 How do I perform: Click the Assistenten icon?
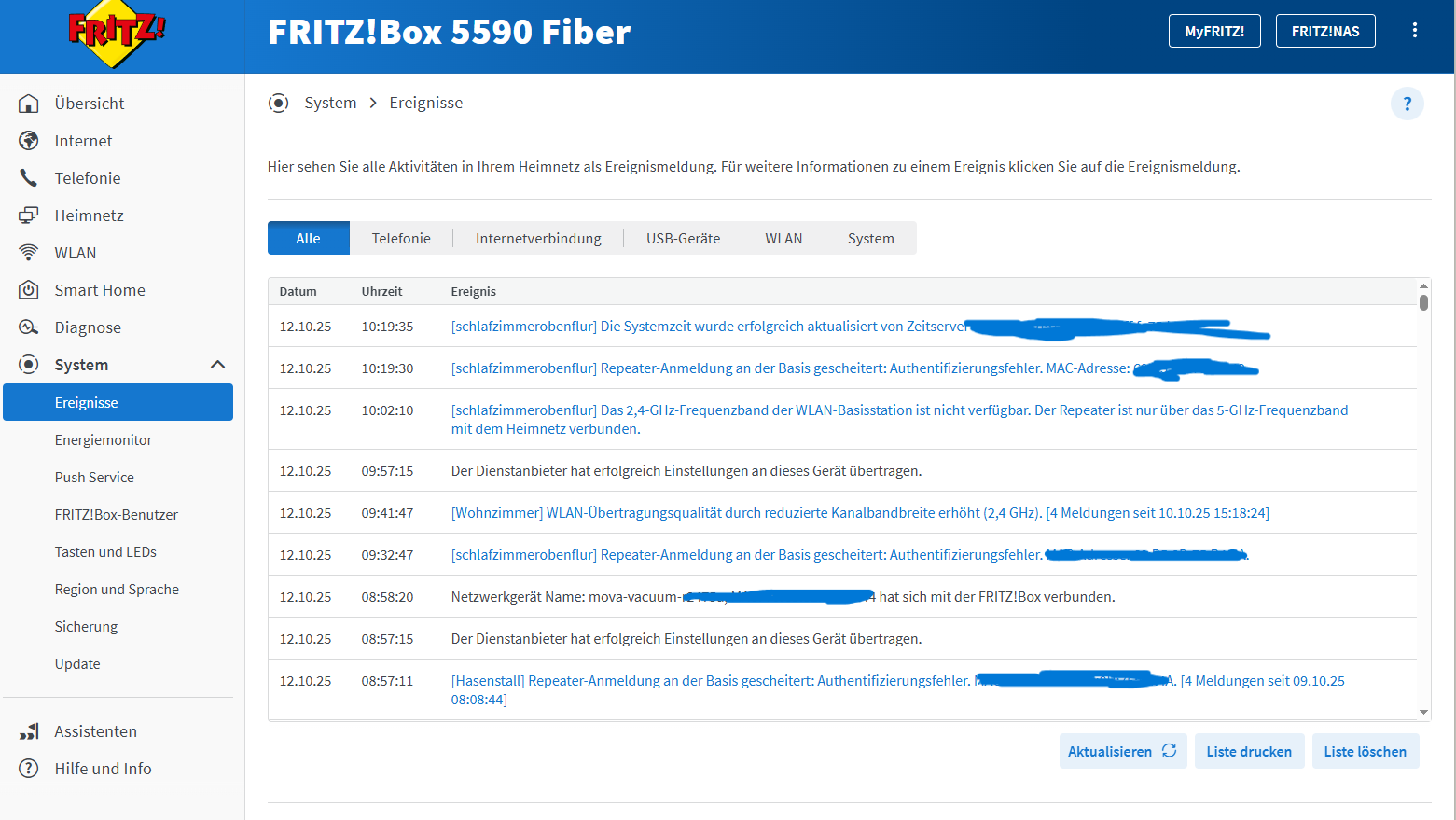(29, 731)
